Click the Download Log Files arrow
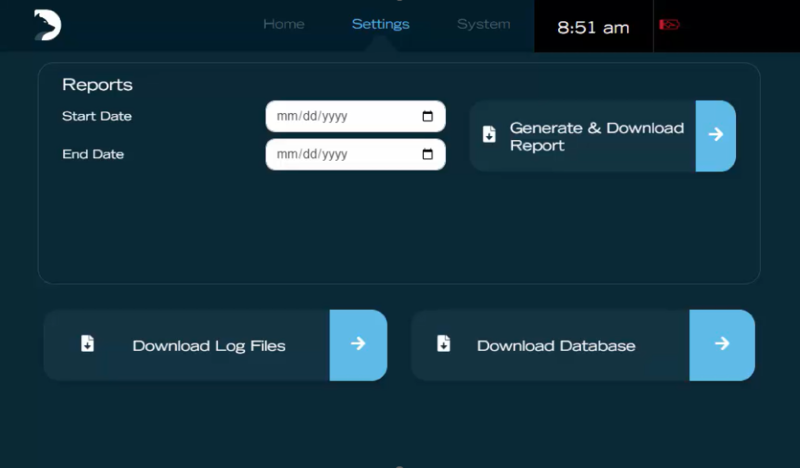 (x=358, y=344)
